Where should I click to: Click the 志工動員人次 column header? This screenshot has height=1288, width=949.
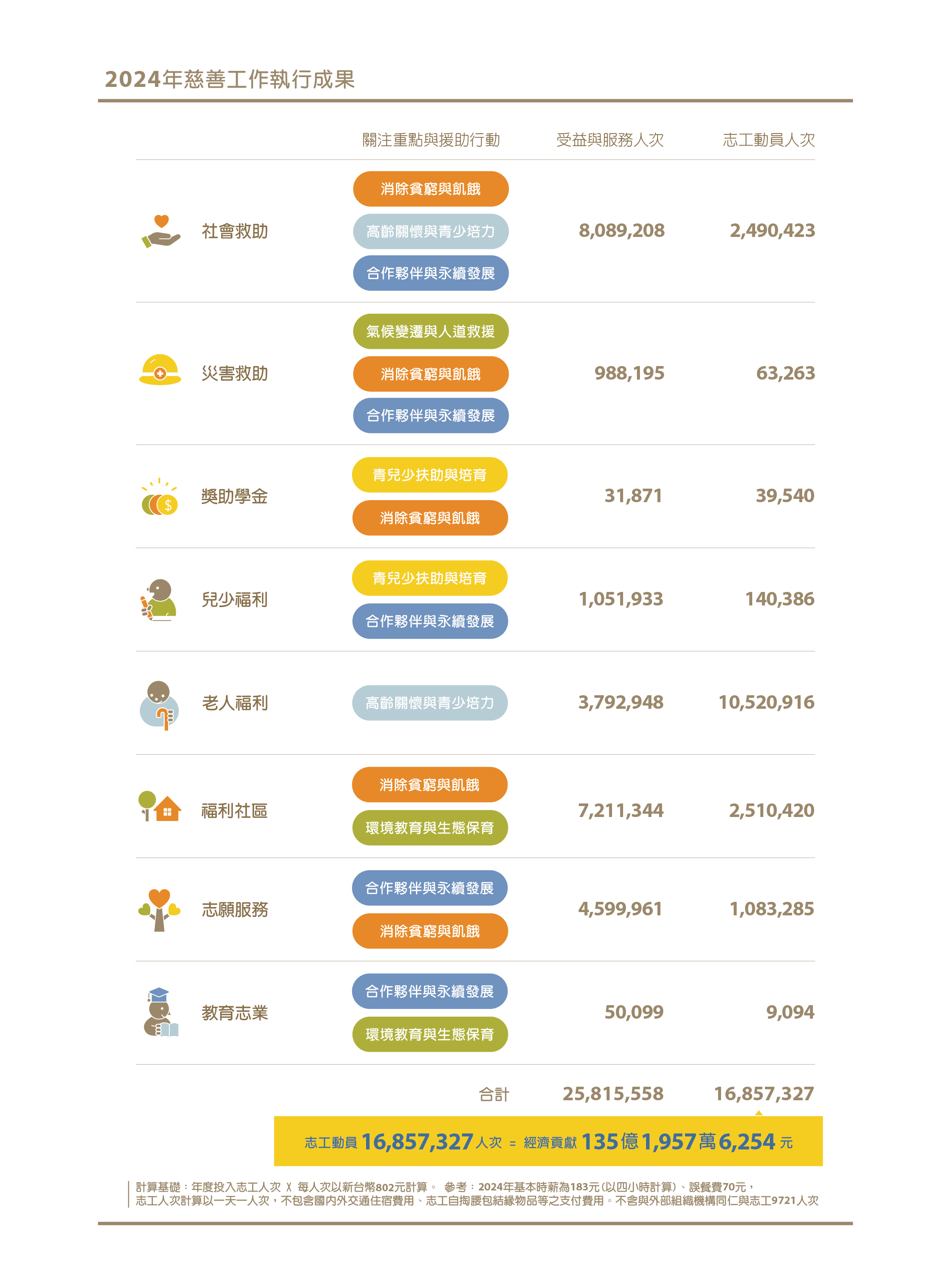pyautogui.click(x=769, y=140)
